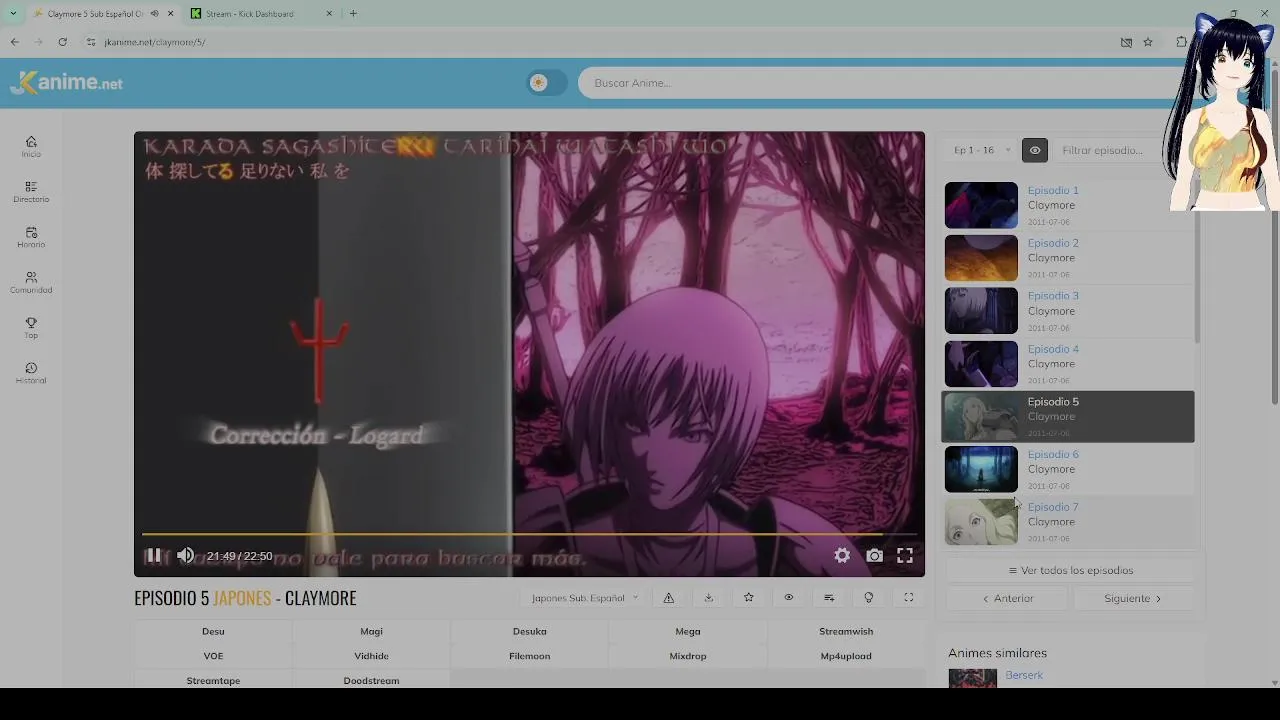The width and height of the screenshot is (1280, 720).
Task: Click the download icon below video
Action: [x=709, y=598]
